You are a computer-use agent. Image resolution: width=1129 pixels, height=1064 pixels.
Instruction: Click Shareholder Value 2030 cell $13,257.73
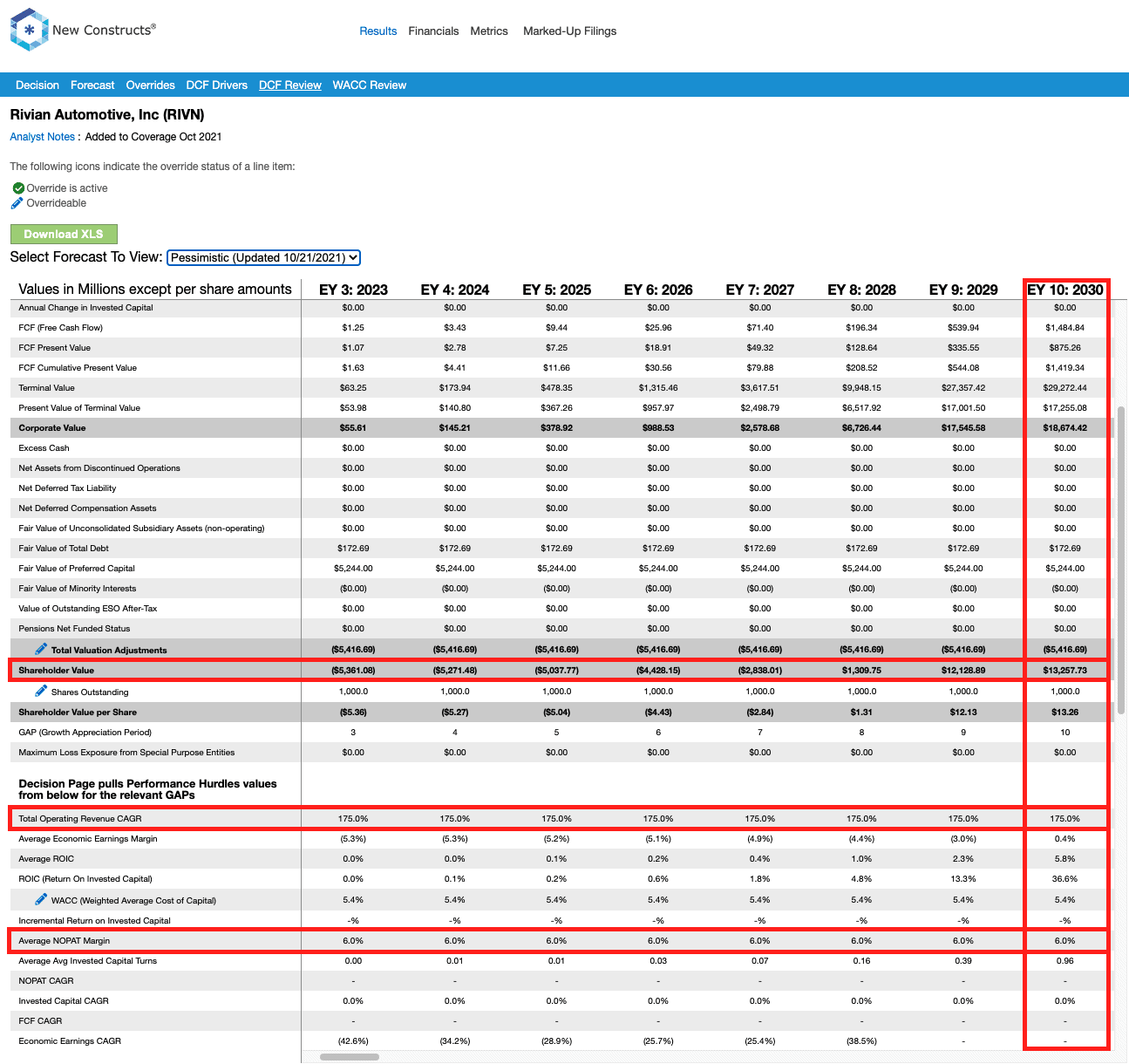click(x=1065, y=670)
